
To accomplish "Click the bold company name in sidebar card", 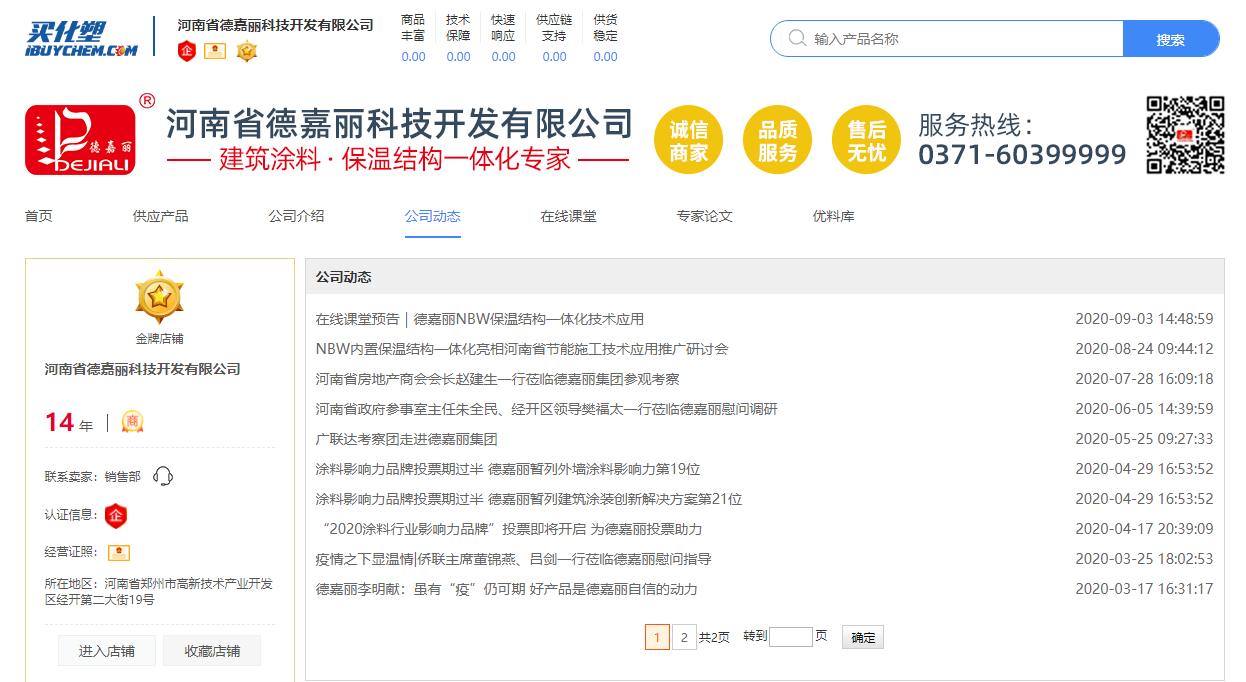I will (x=143, y=369).
